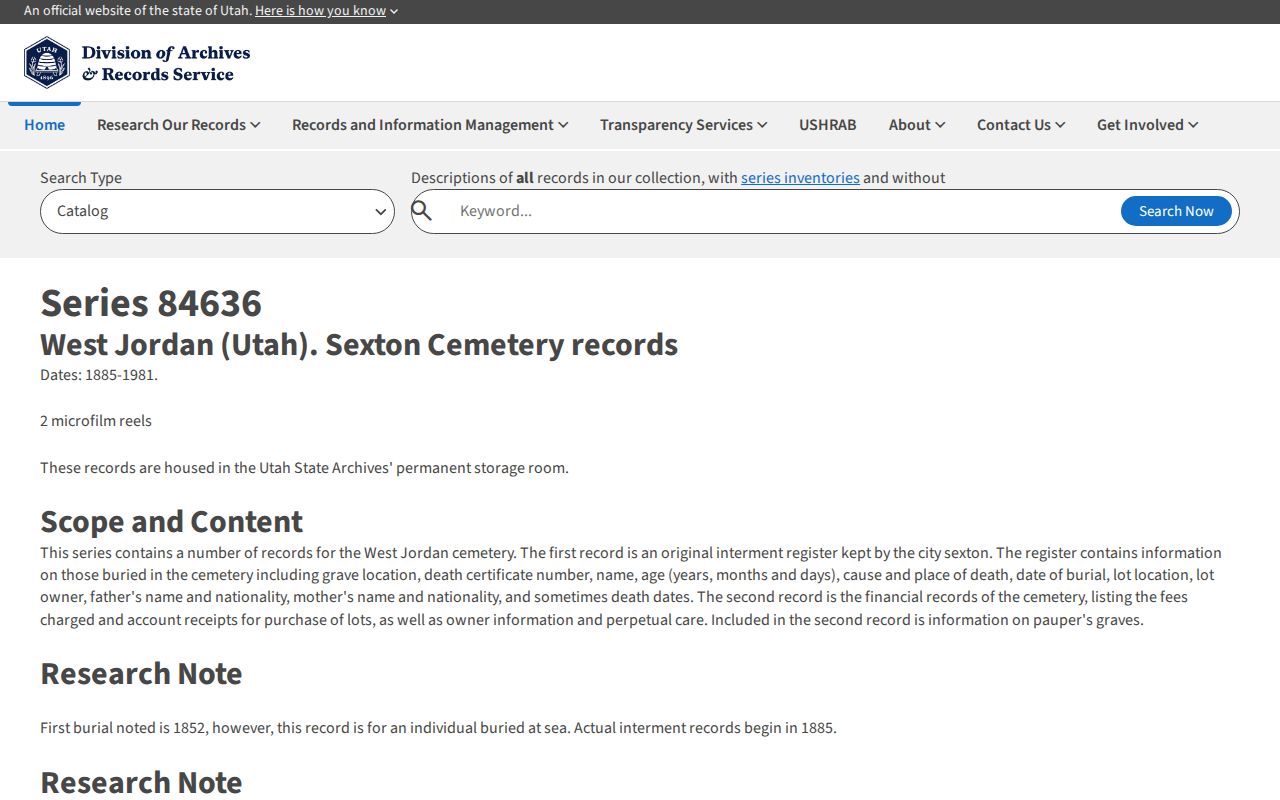Viewport: 1280px width, 800px height.
Task: Click the Utah State Archives beehive logo
Action: [x=47, y=63]
